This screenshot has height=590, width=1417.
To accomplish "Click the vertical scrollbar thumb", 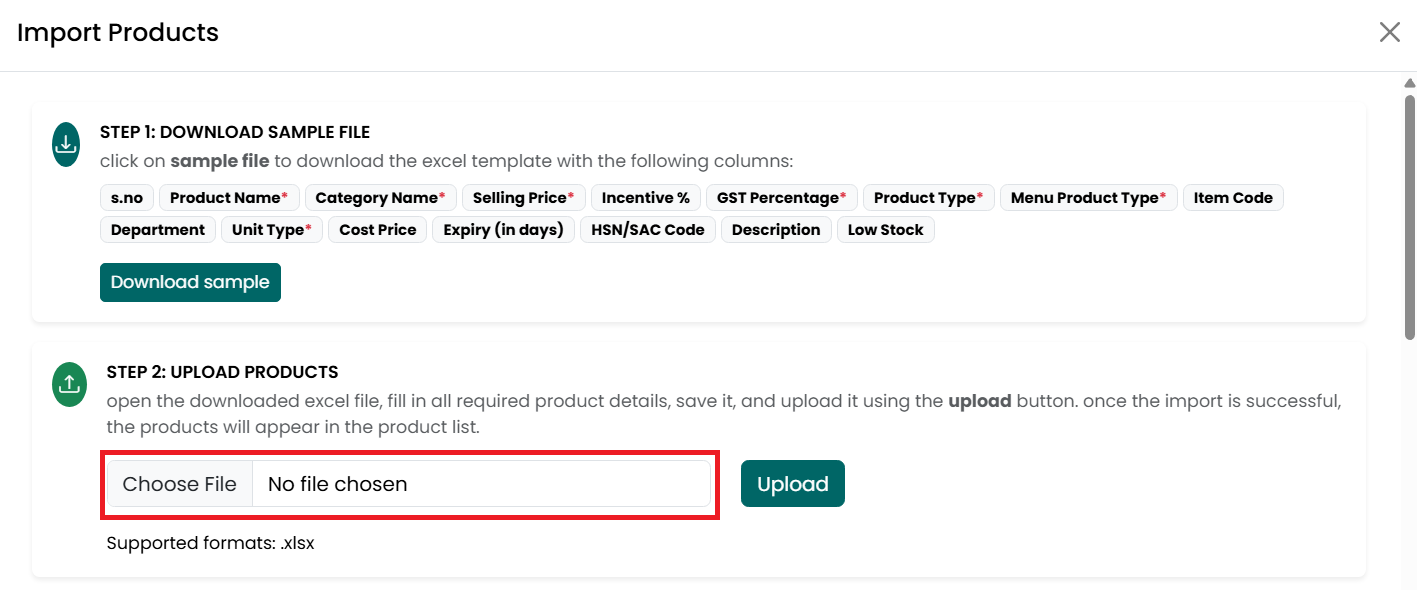I will (1409, 217).
